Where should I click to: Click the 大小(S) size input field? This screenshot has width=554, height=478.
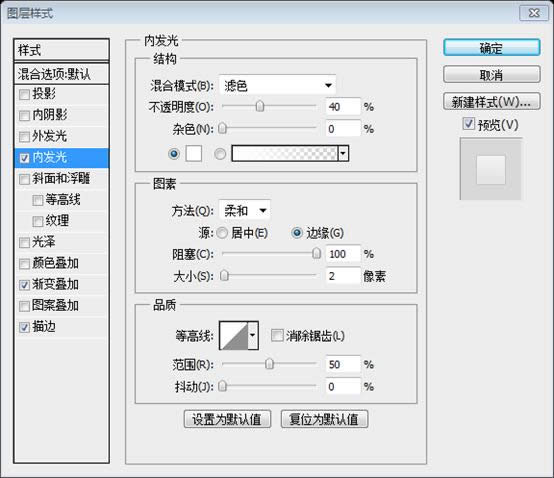(x=343, y=276)
